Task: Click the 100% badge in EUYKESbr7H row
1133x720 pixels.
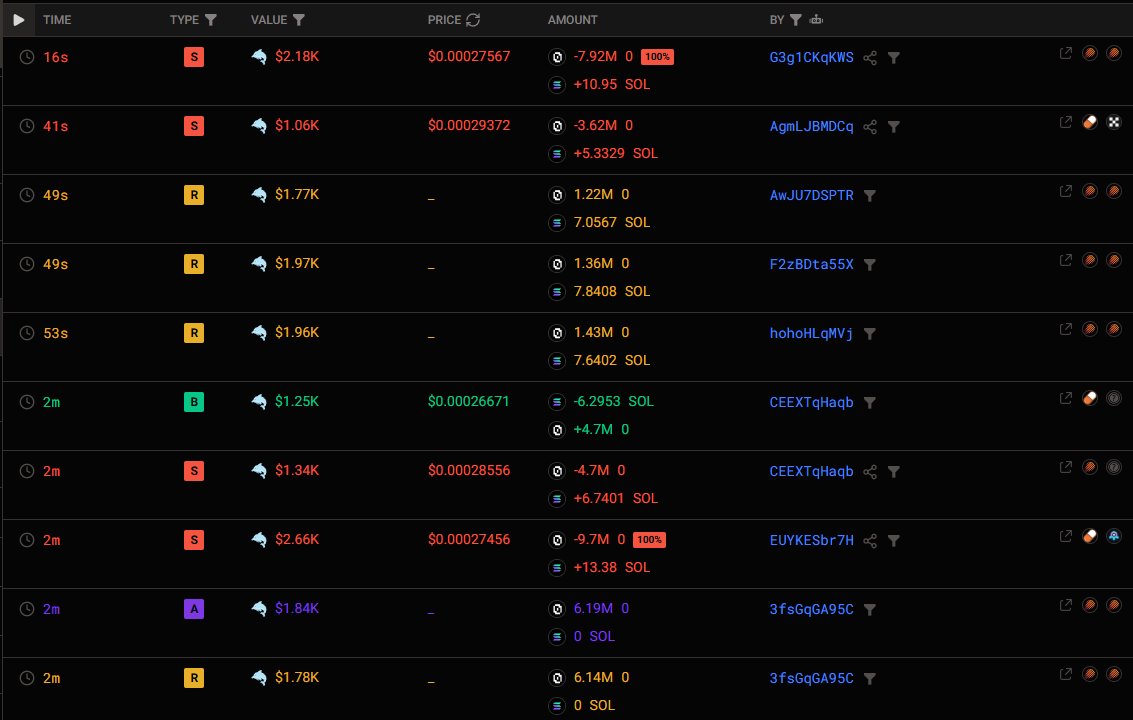Action: pos(649,539)
